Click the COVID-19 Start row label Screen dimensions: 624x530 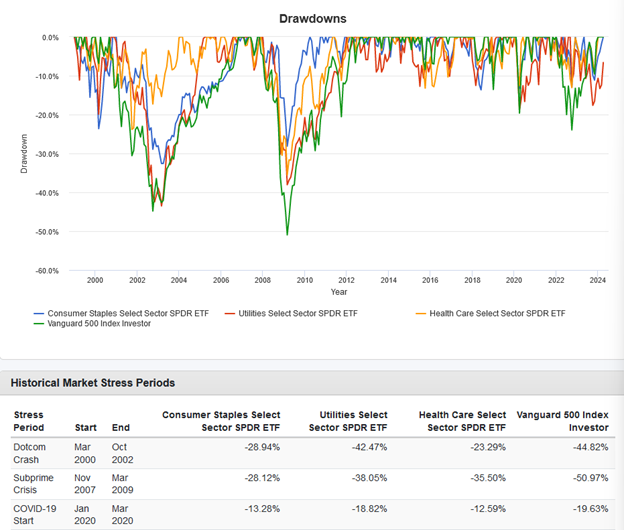coord(35,514)
